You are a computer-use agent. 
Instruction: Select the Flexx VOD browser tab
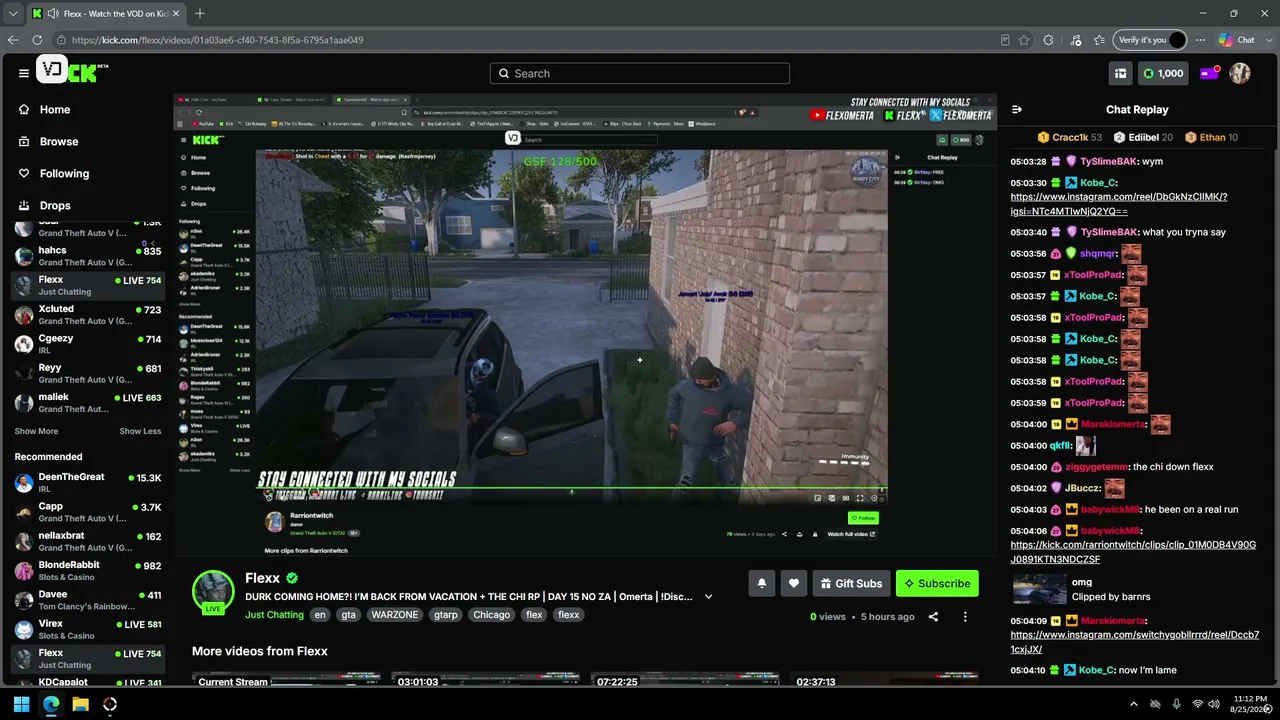[105, 14]
